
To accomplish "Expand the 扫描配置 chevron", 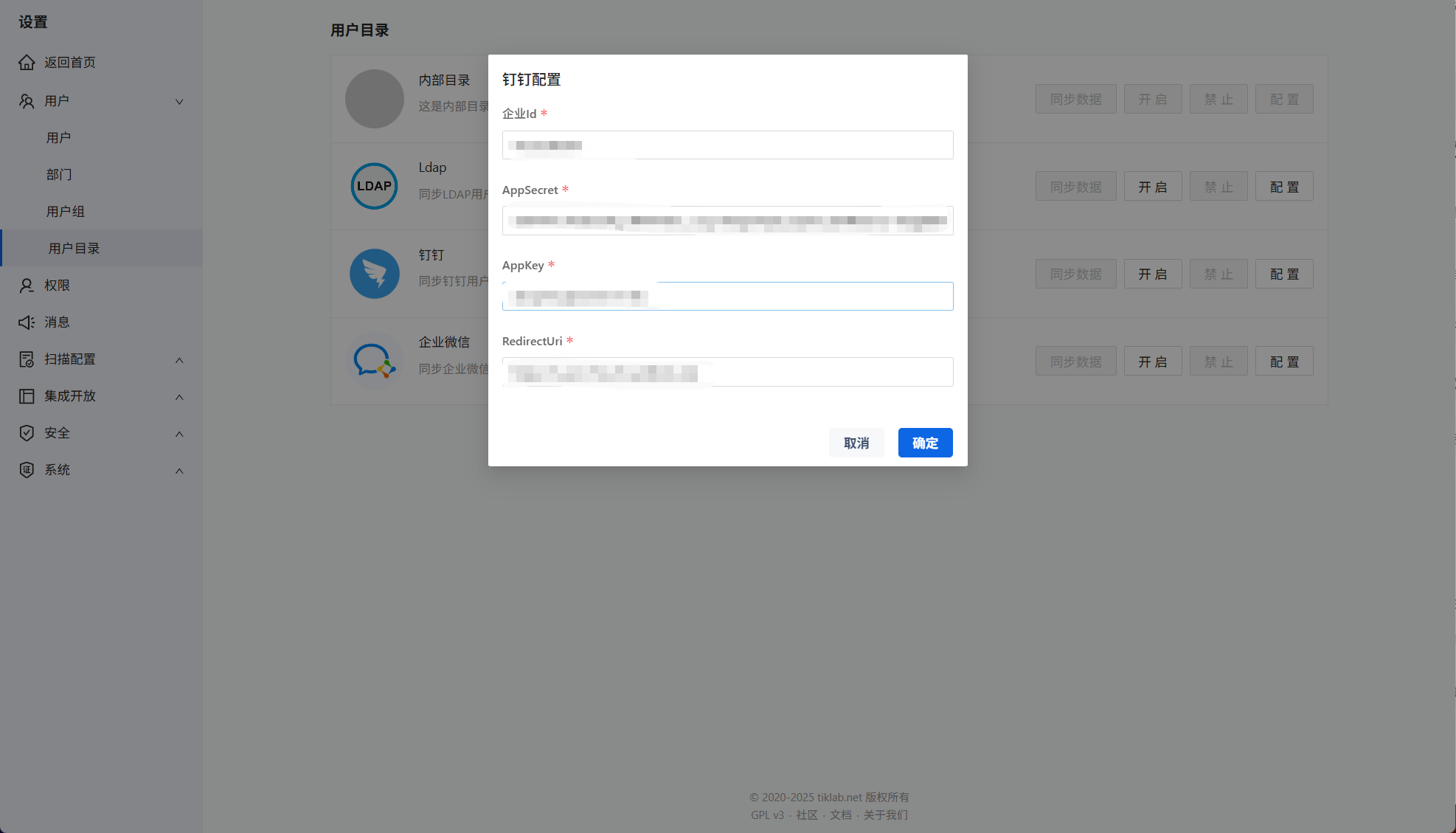I will (x=179, y=360).
